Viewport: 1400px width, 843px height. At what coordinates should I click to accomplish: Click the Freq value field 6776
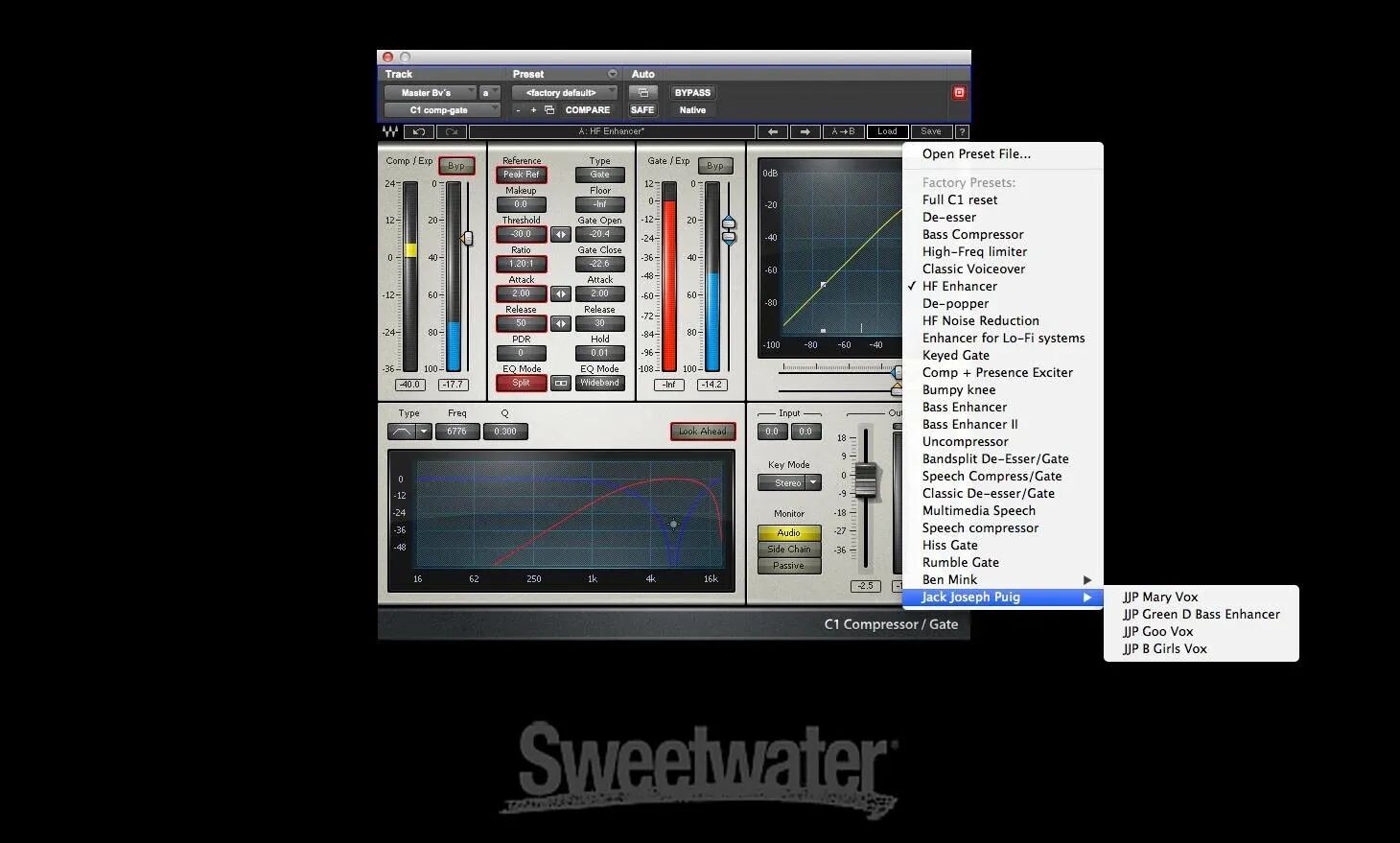[x=457, y=432]
